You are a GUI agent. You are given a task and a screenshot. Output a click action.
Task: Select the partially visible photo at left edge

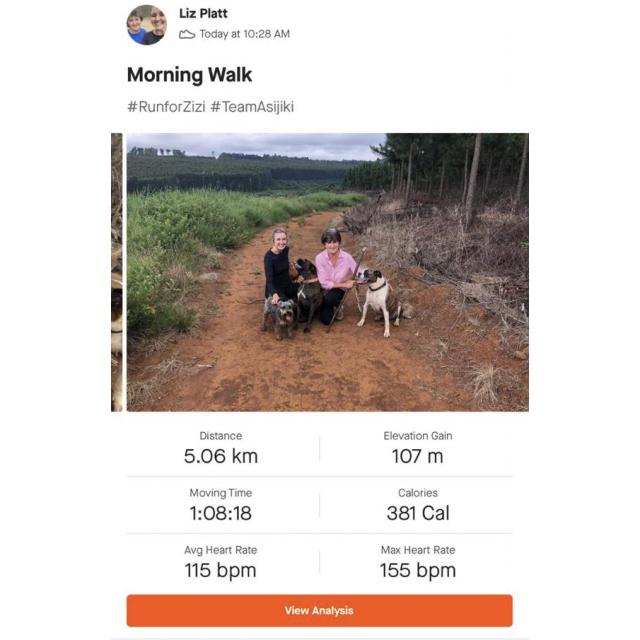coord(116,272)
